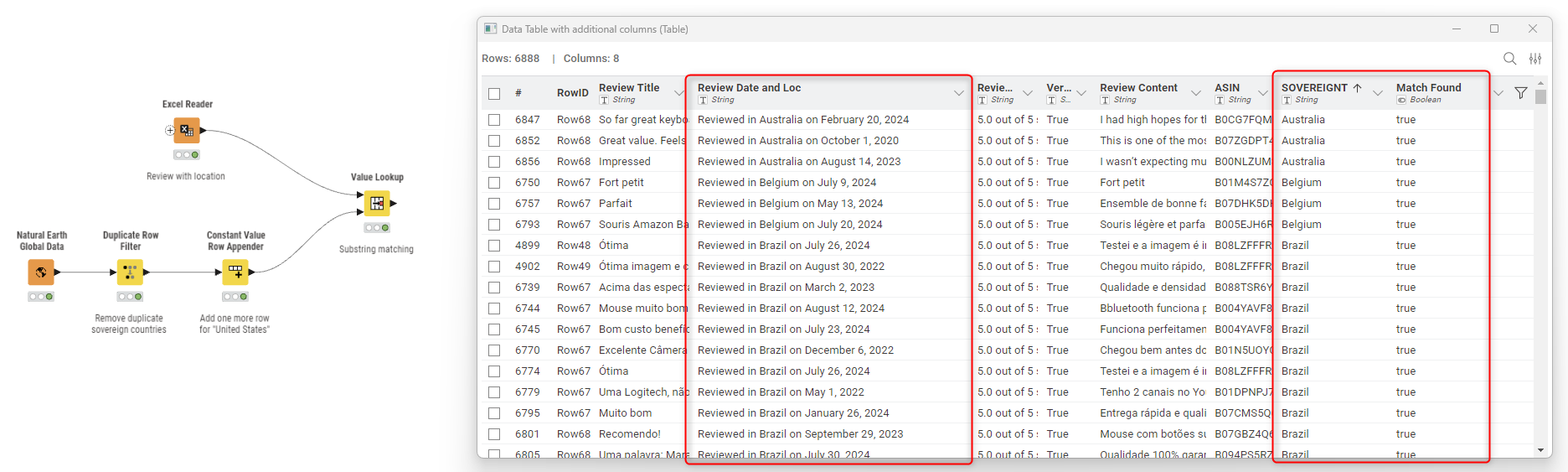Click the Match Found column header

(x=1428, y=88)
